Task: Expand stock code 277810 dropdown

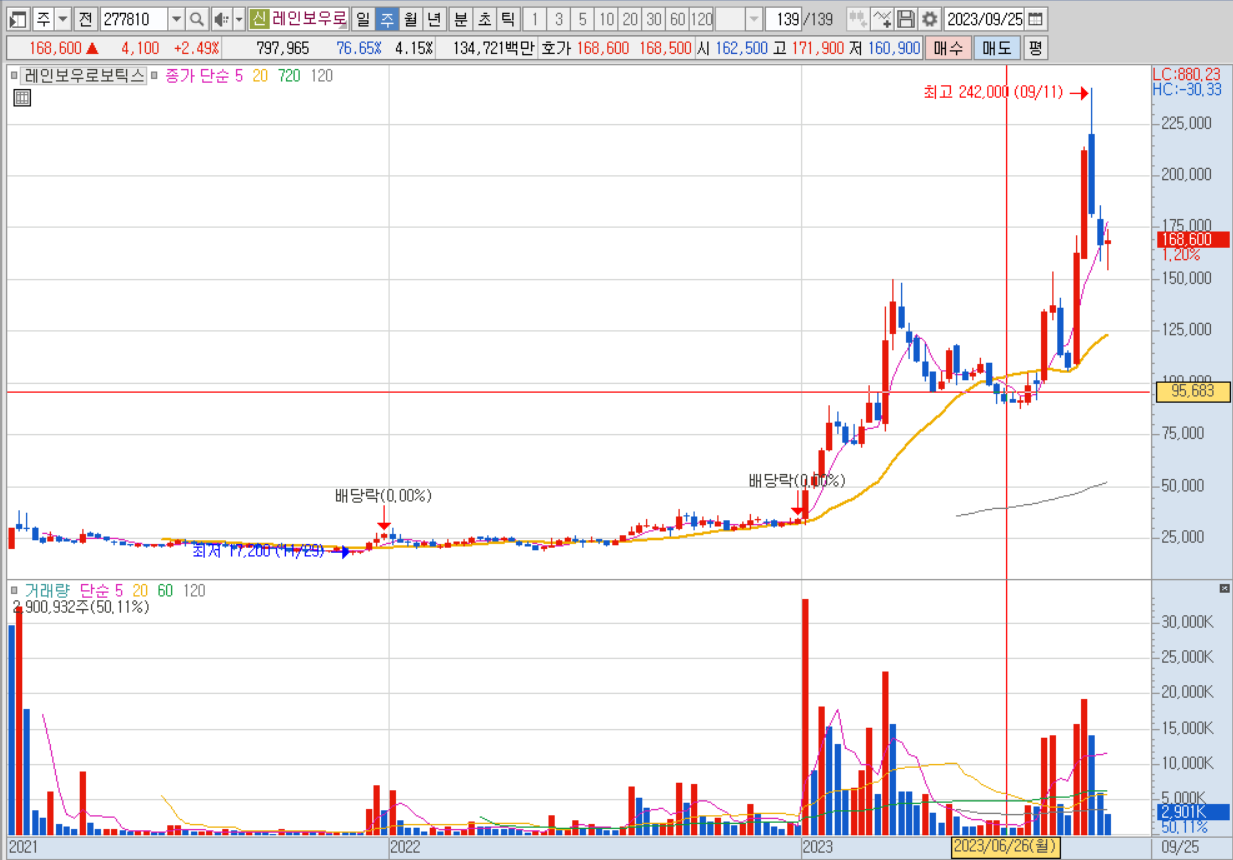Action: pos(176,18)
